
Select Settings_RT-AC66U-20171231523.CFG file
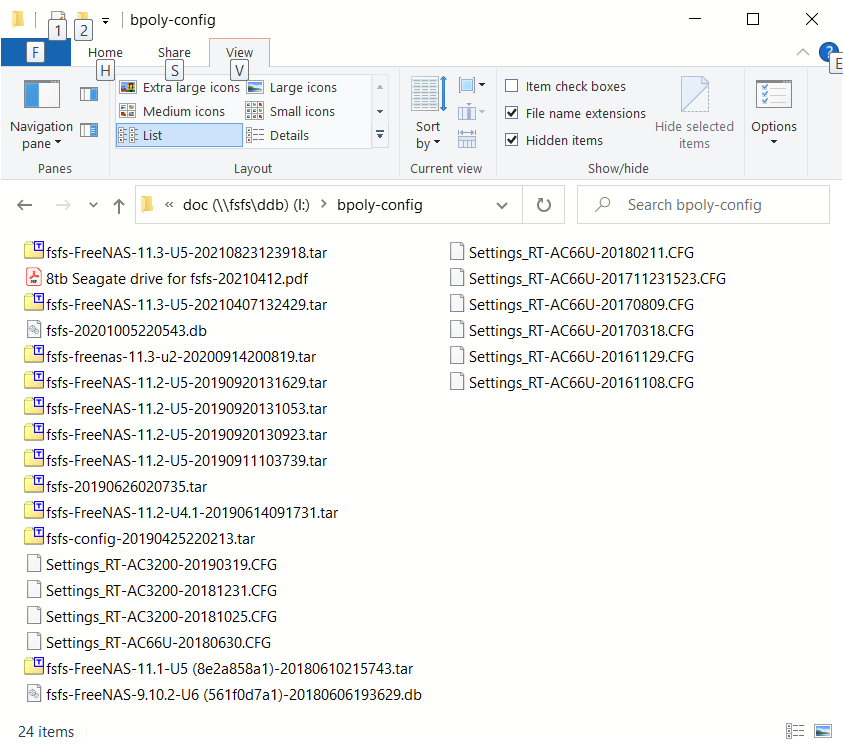click(x=588, y=279)
